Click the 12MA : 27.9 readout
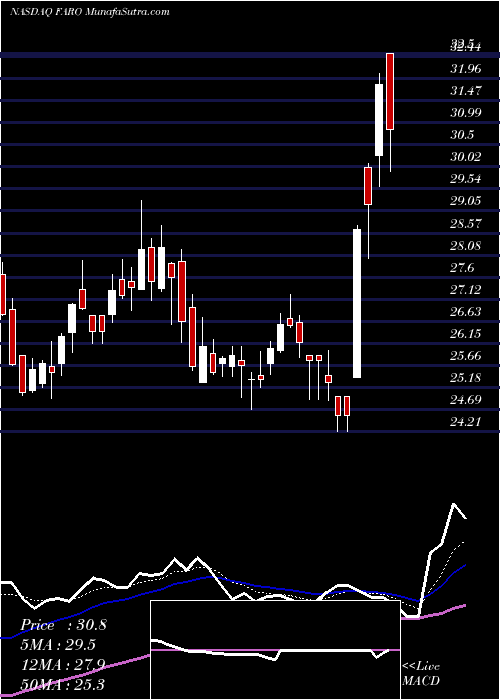This screenshot has height=700, width=500. tap(62, 665)
